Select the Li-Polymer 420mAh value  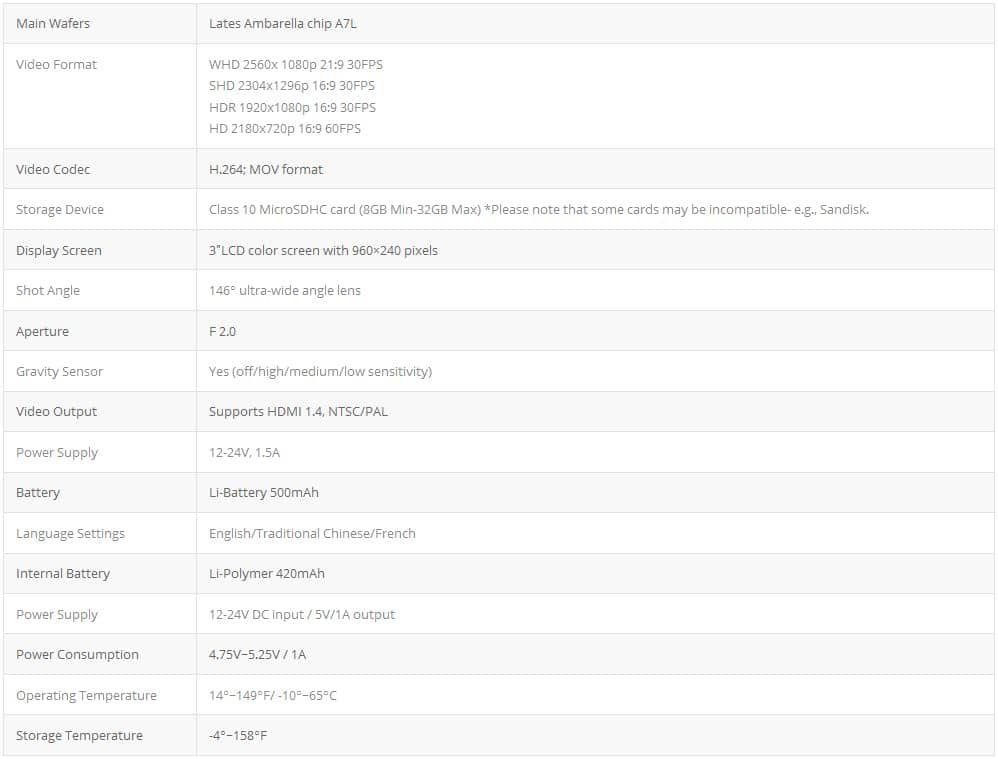(x=266, y=574)
